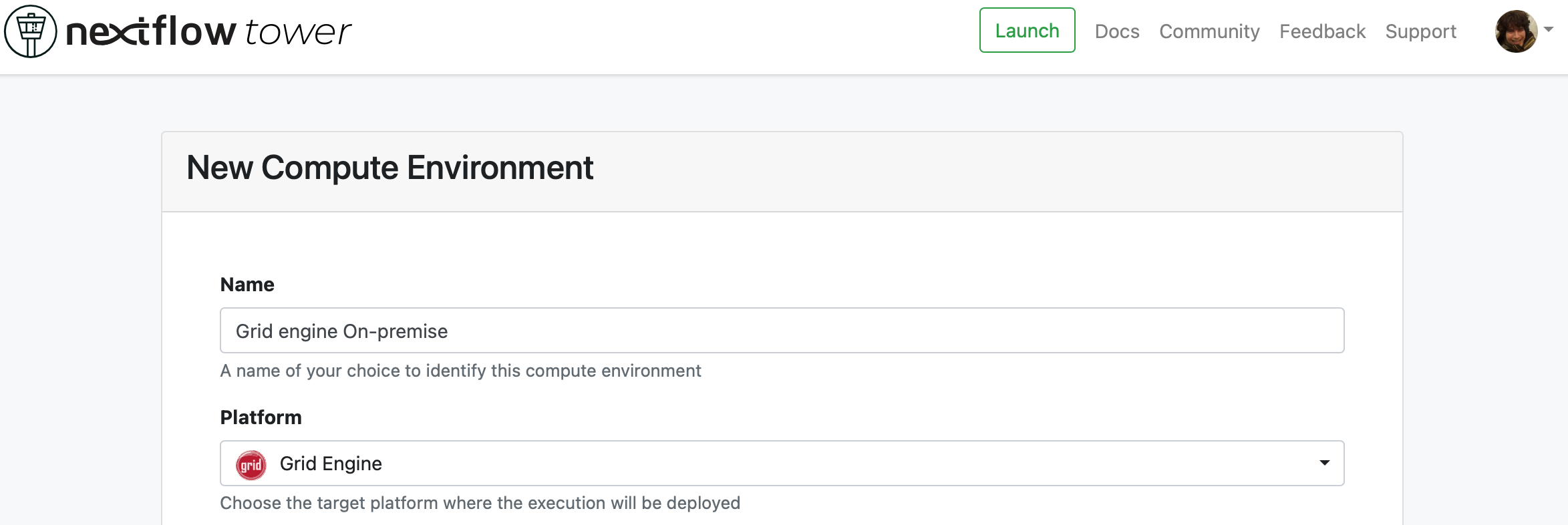Expand the user menu caret beside avatar
Image resolution: width=1568 pixels, height=525 pixels.
1548,29
